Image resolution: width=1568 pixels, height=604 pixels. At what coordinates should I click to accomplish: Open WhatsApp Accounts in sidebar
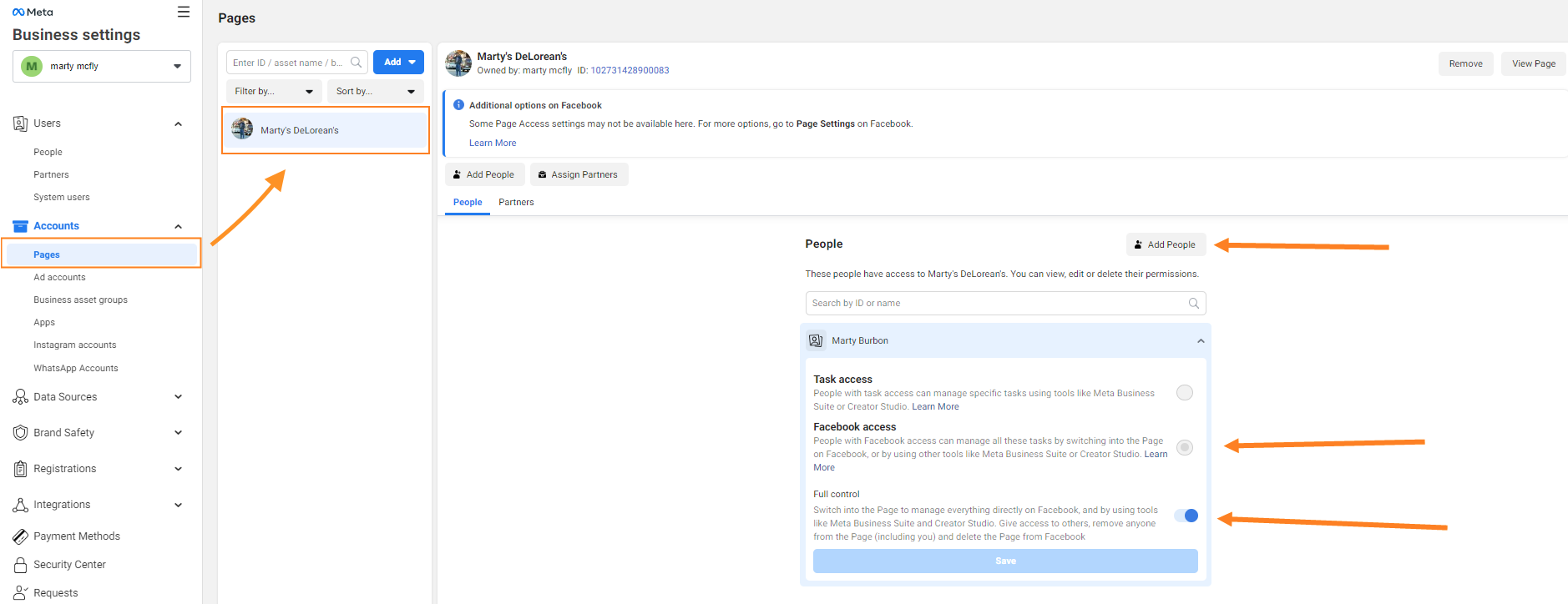click(x=76, y=368)
